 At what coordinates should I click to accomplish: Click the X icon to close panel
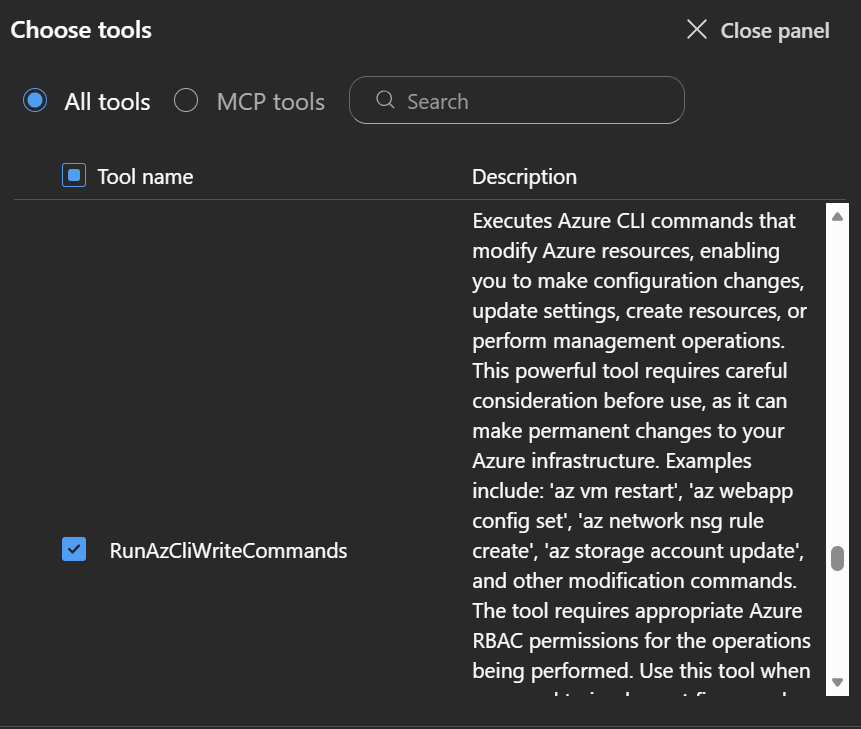697,30
